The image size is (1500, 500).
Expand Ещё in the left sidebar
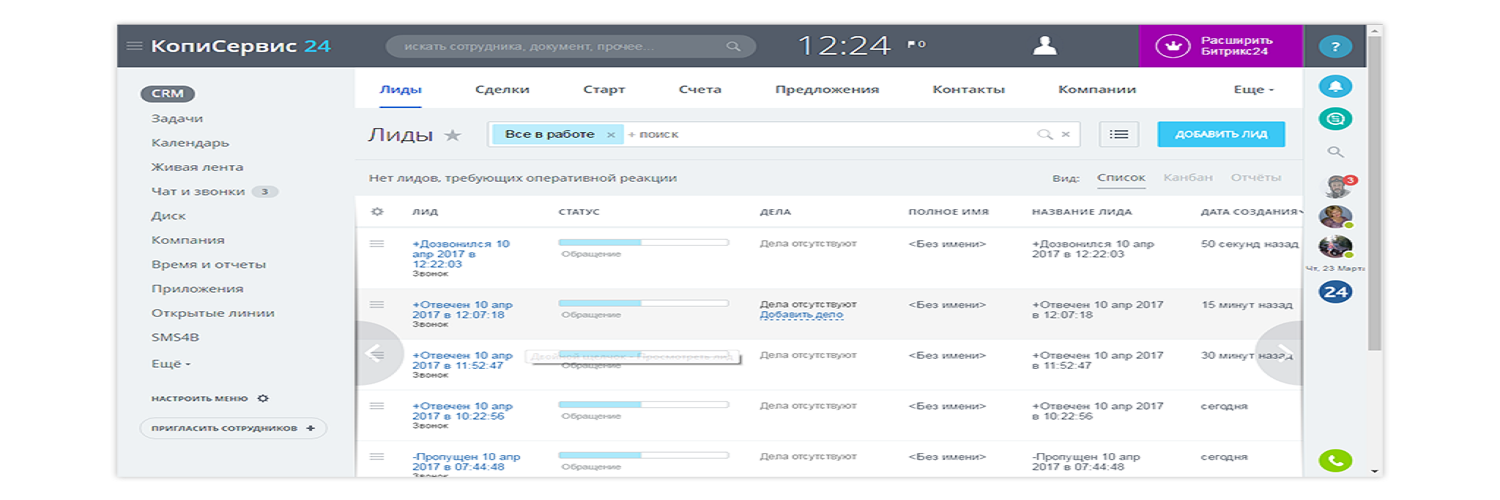pos(171,364)
